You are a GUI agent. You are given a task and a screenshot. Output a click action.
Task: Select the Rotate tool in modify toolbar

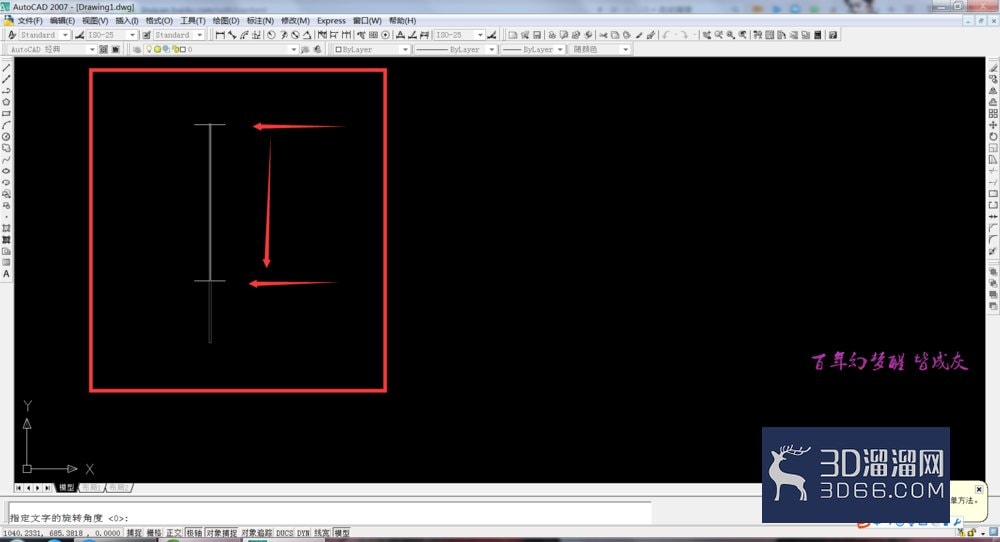[x=993, y=136]
